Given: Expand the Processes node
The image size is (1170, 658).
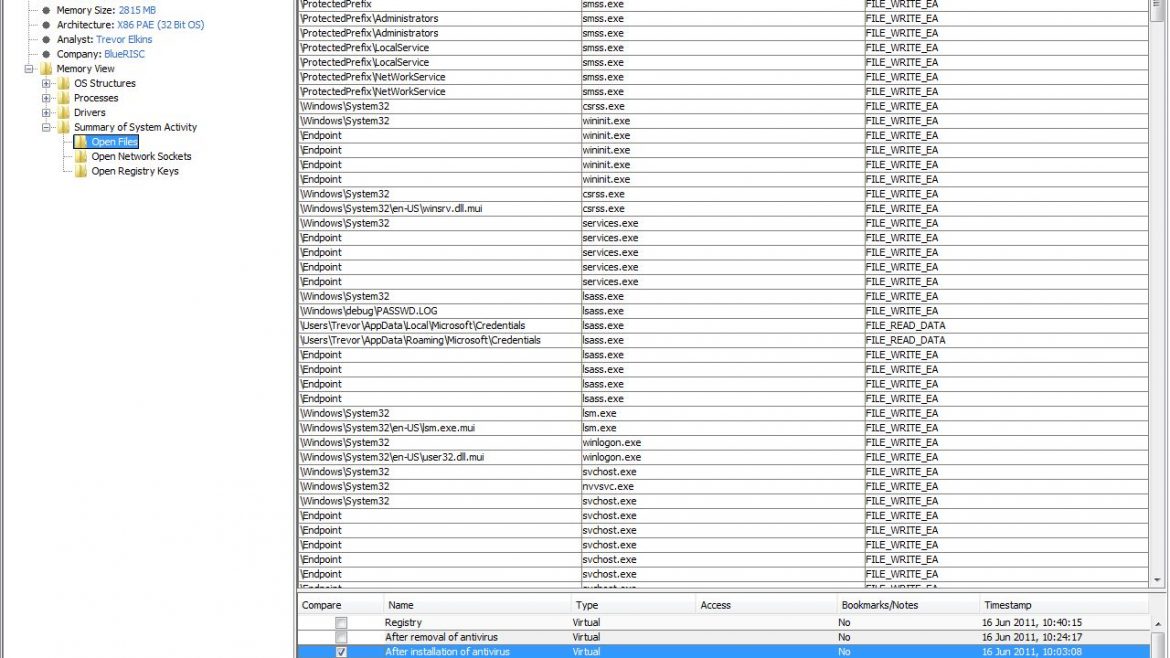Looking at the screenshot, I should (46, 98).
